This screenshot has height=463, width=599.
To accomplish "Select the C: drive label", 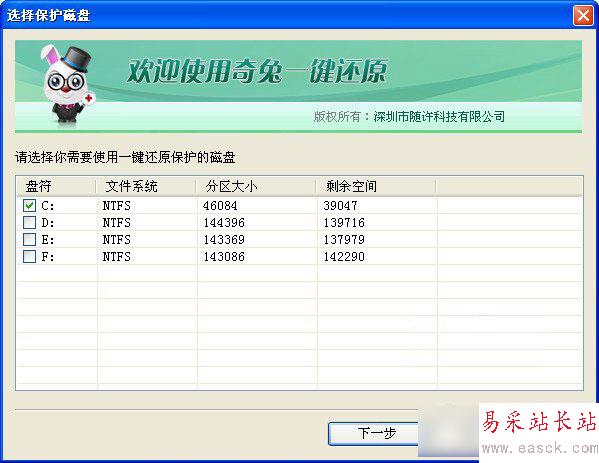I will pyautogui.click(x=48, y=206).
